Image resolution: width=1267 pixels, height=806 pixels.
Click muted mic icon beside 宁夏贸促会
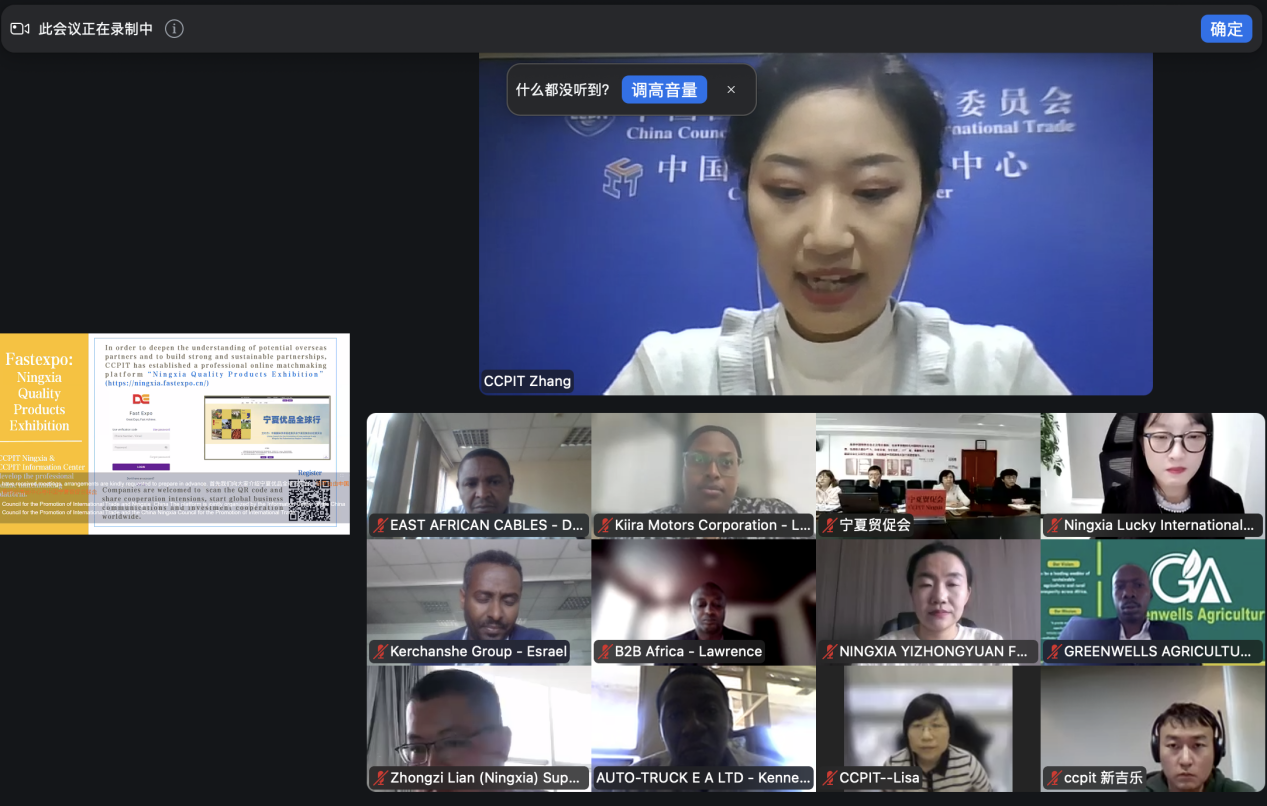pos(829,525)
